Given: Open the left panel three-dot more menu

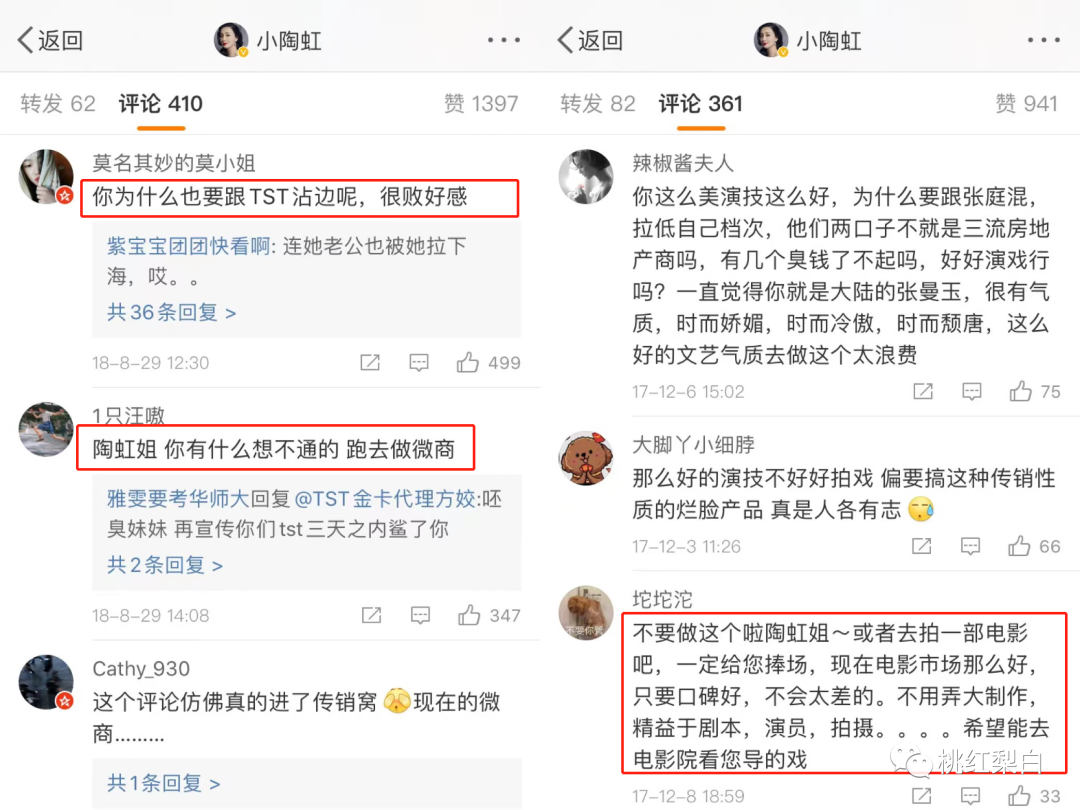Looking at the screenshot, I should pos(503,40).
